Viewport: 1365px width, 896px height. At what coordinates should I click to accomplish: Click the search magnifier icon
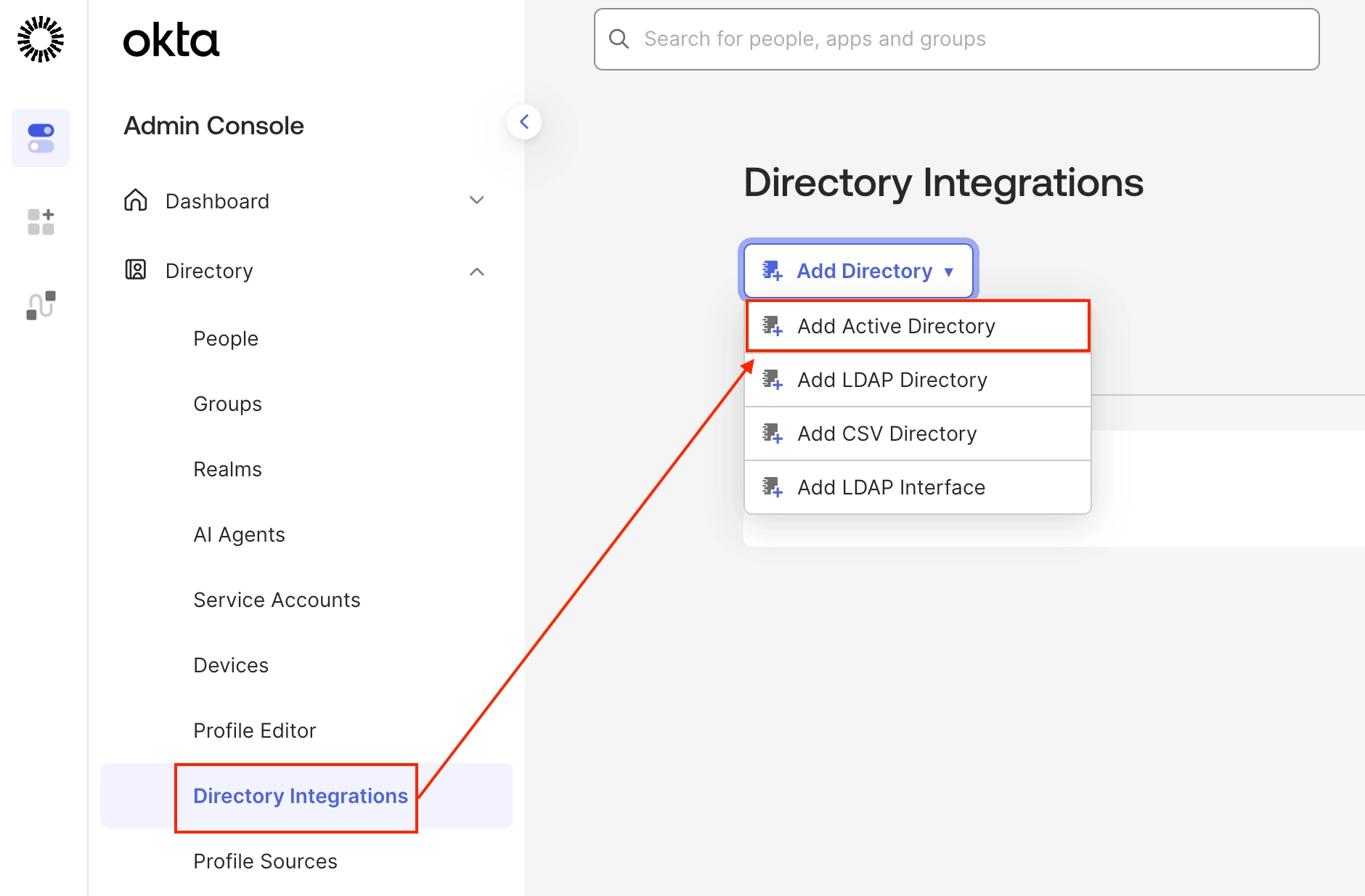pyautogui.click(x=619, y=38)
